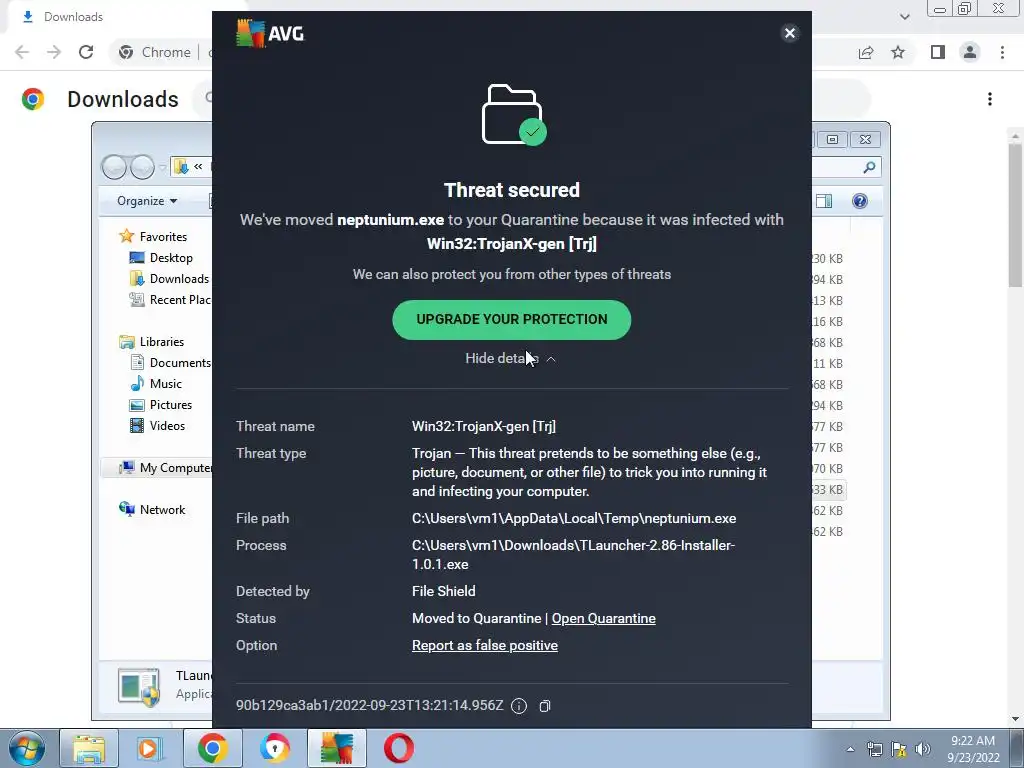
Task: Open Chrome's three-dot main menu
Action: [1002, 52]
